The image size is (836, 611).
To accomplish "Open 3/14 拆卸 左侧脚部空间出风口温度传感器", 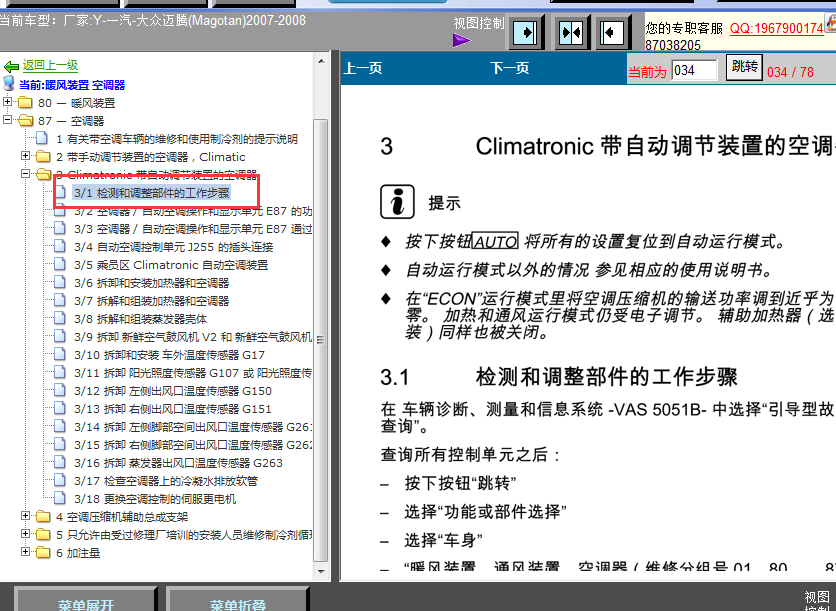I will [x=193, y=427].
